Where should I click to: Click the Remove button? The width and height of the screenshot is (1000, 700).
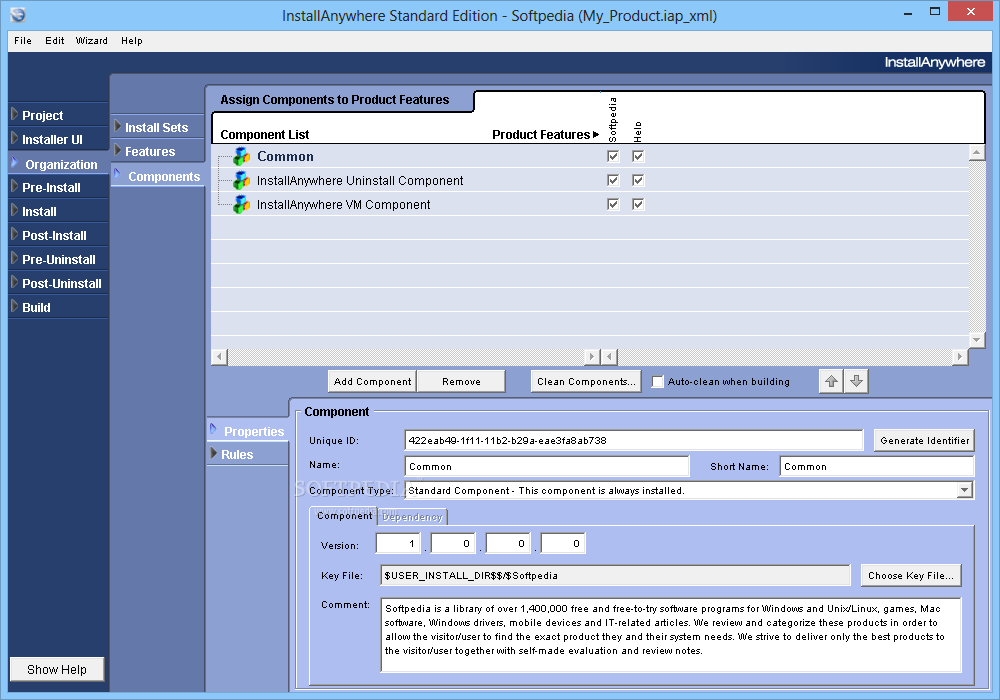pyautogui.click(x=461, y=381)
